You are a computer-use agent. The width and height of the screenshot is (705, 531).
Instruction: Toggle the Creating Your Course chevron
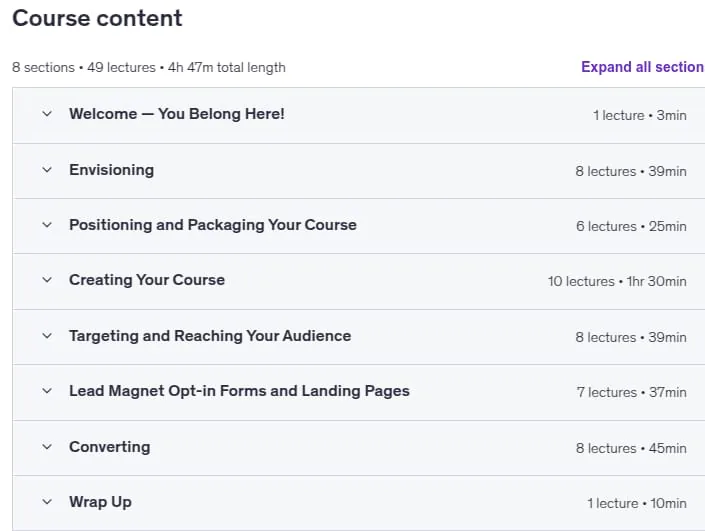[47, 280]
